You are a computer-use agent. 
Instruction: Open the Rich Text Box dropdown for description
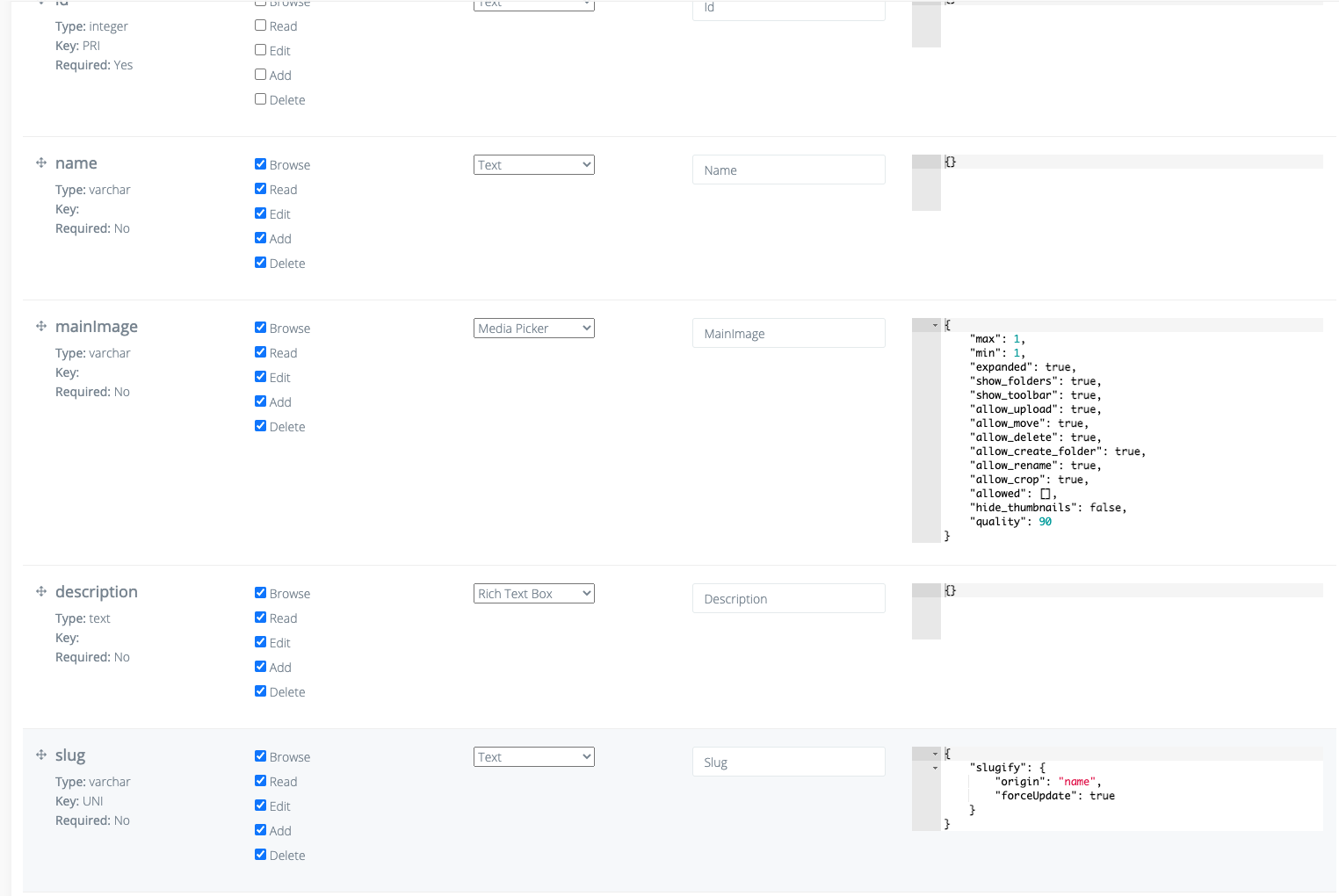click(x=533, y=593)
